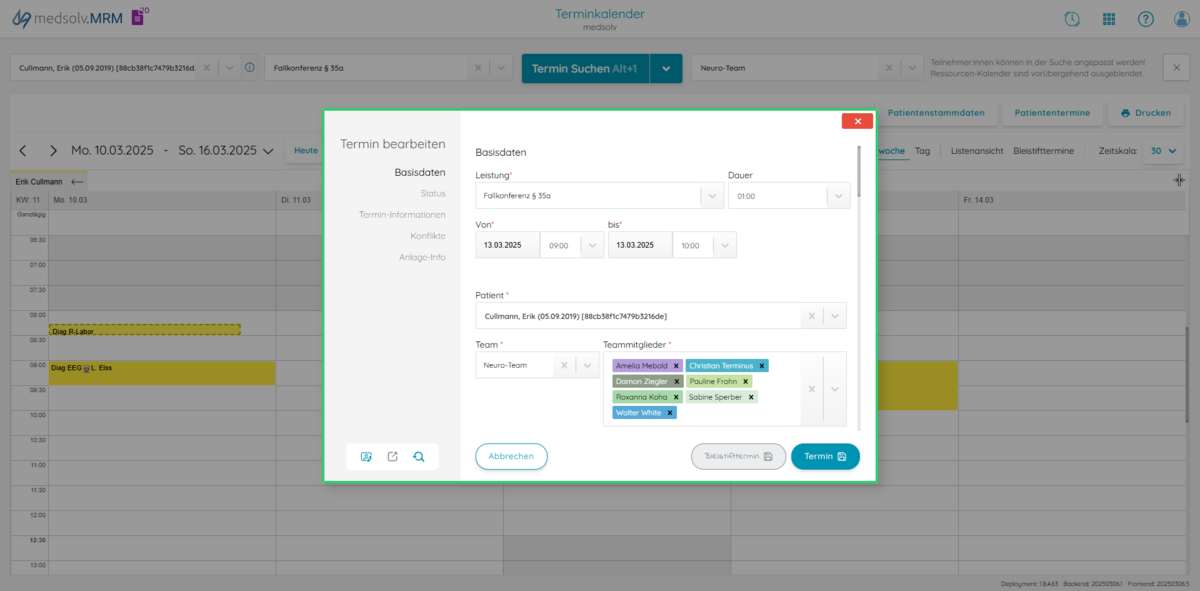Remove Walter White tag from Teammitglieder
1200x591 pixels.
pos(670,412)
